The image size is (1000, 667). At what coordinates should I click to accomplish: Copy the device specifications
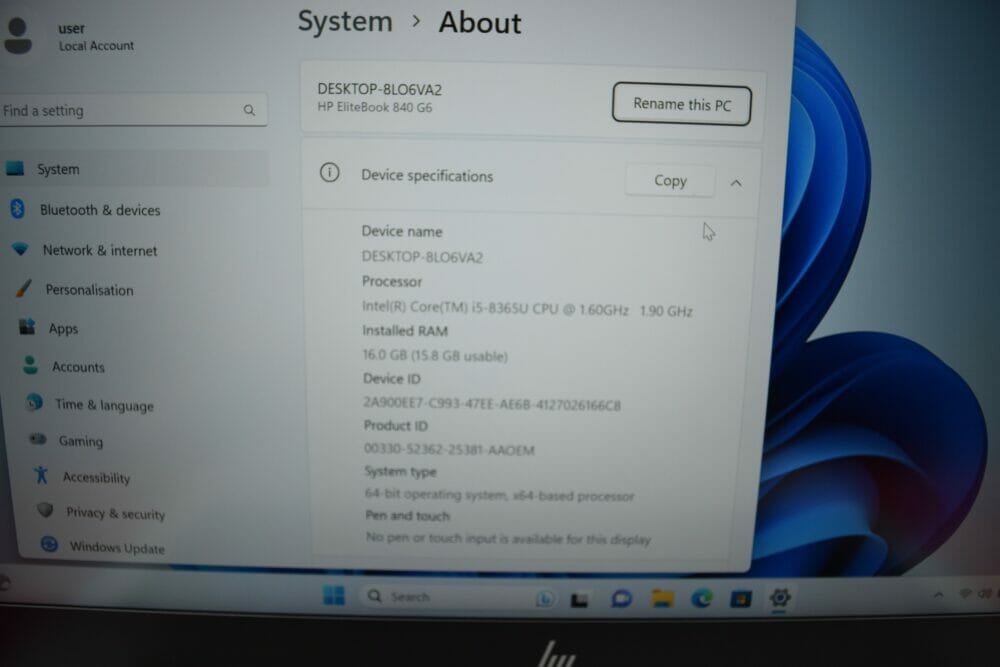point(670,181)
